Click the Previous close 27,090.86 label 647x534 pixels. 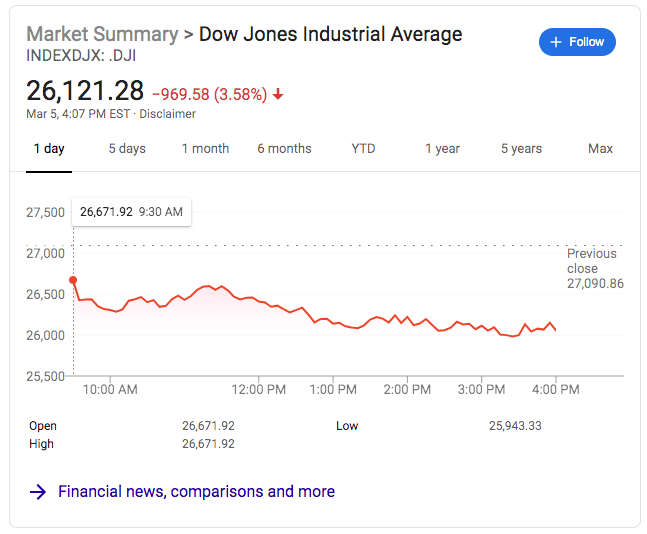point(595,269)
